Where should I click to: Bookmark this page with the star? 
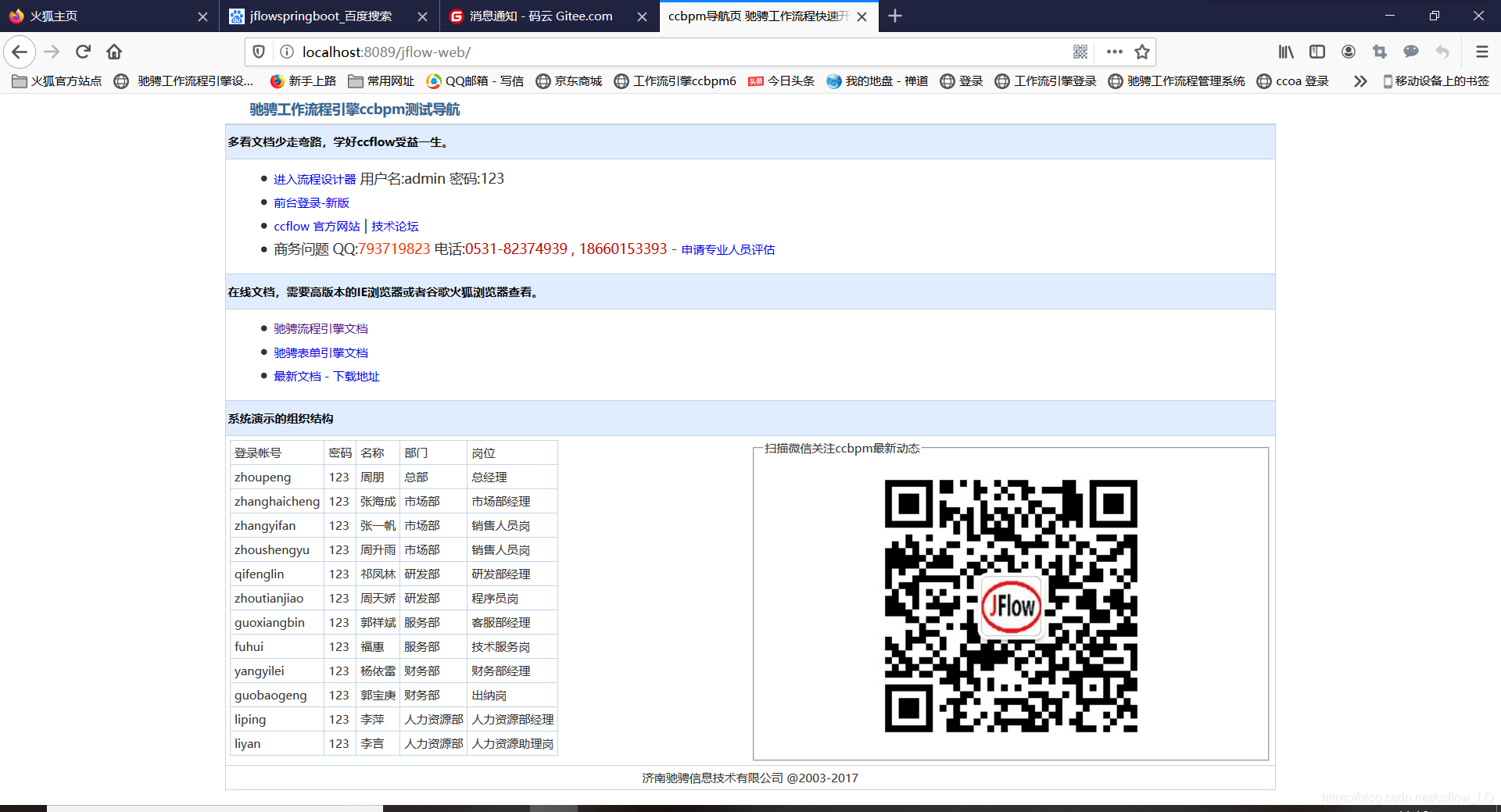click(1142, 52)
